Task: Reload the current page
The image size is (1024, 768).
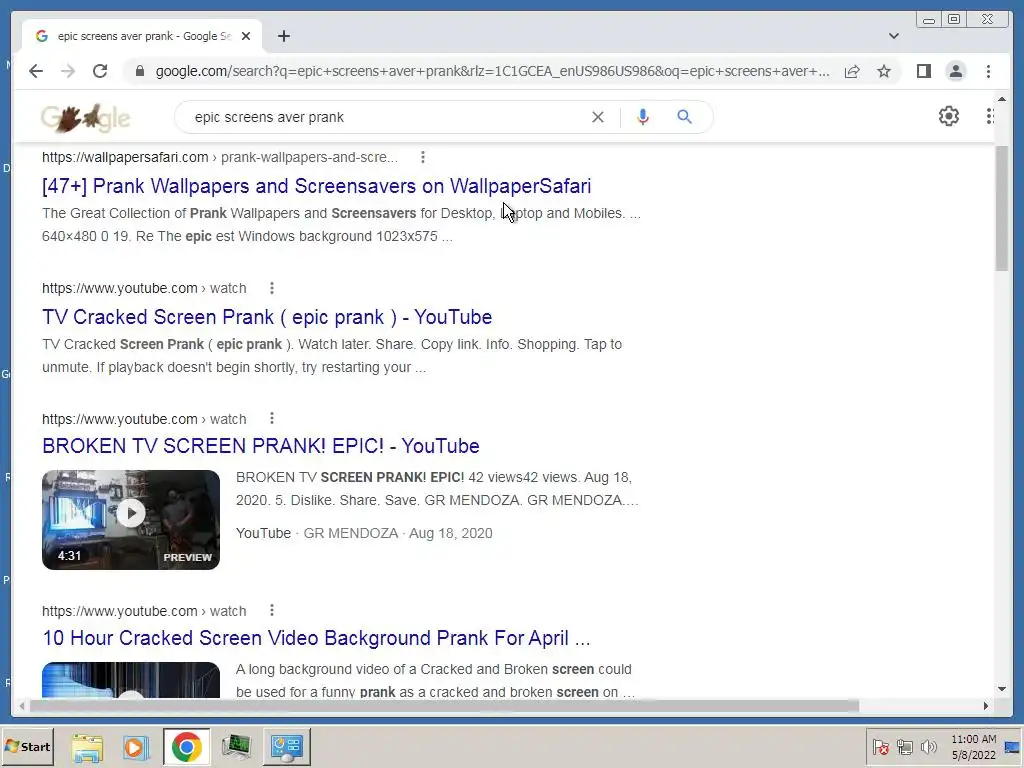Action: click(x=100, y=71)
